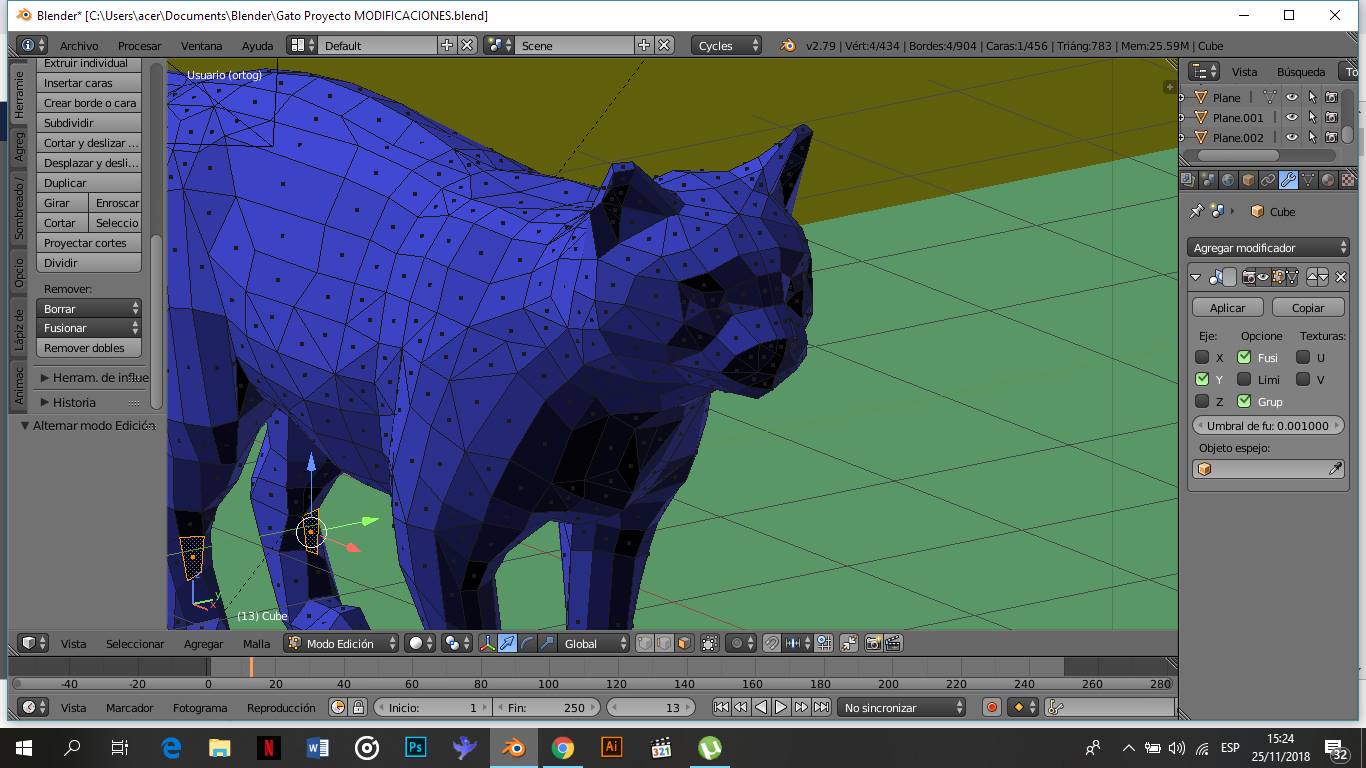Image resolution: width=1366 pixels, height=768 pixels.
Task: Enable the U texture checkbox
Action: [x=1303, y=357]
